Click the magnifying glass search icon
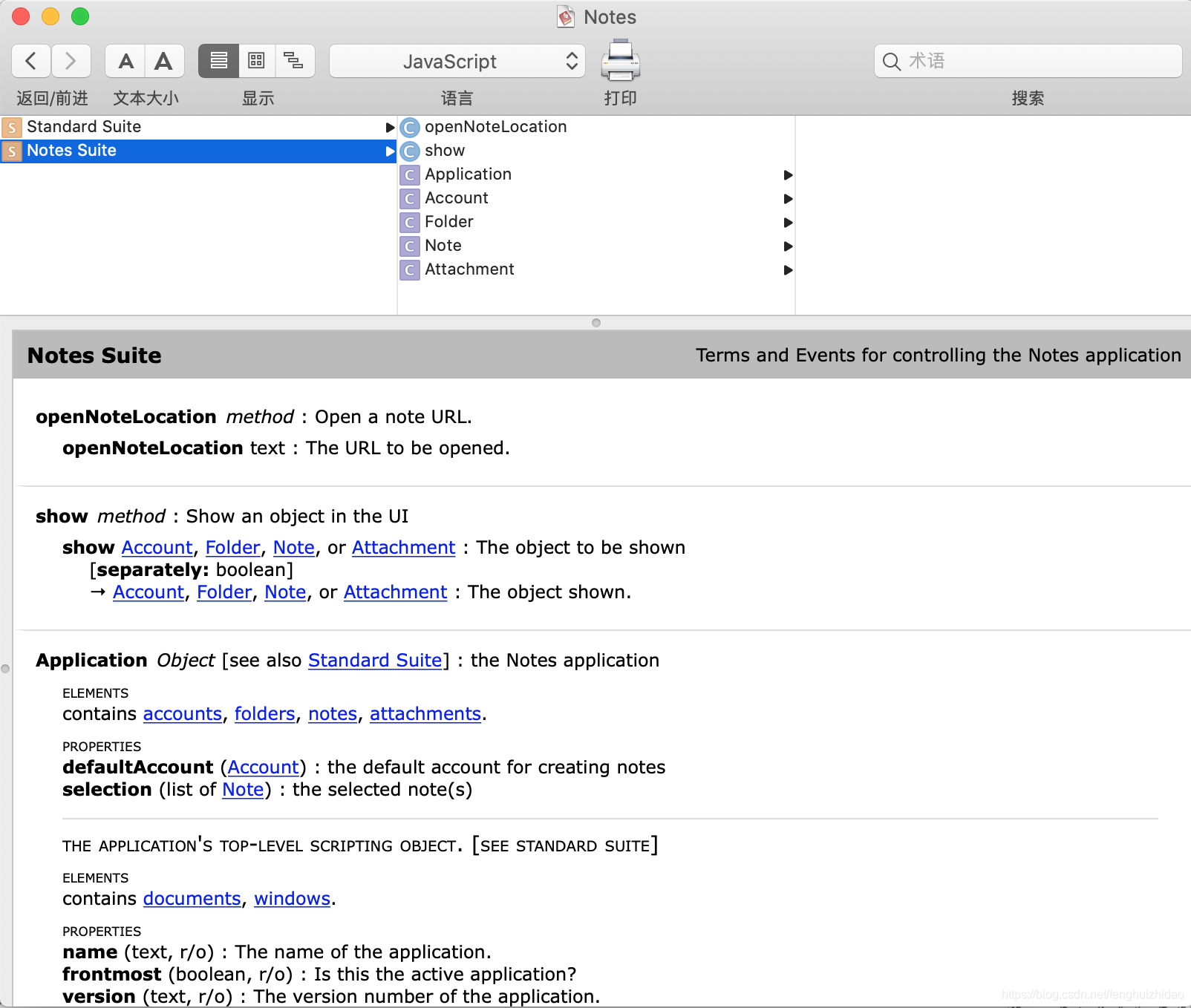The image size is (1191, 1008). click(892, 62)
